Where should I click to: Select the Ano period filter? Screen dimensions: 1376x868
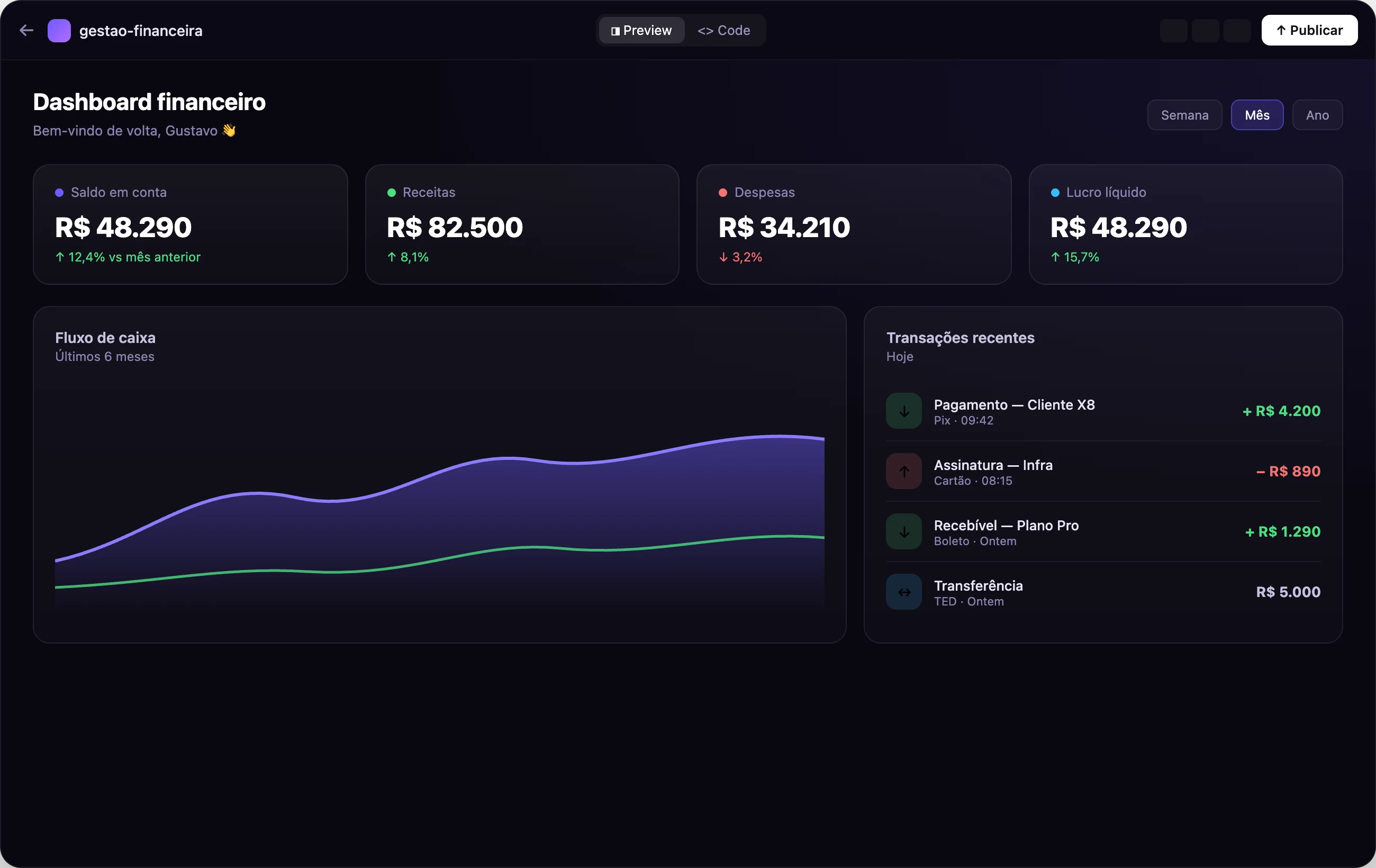tap(1317, 115)
